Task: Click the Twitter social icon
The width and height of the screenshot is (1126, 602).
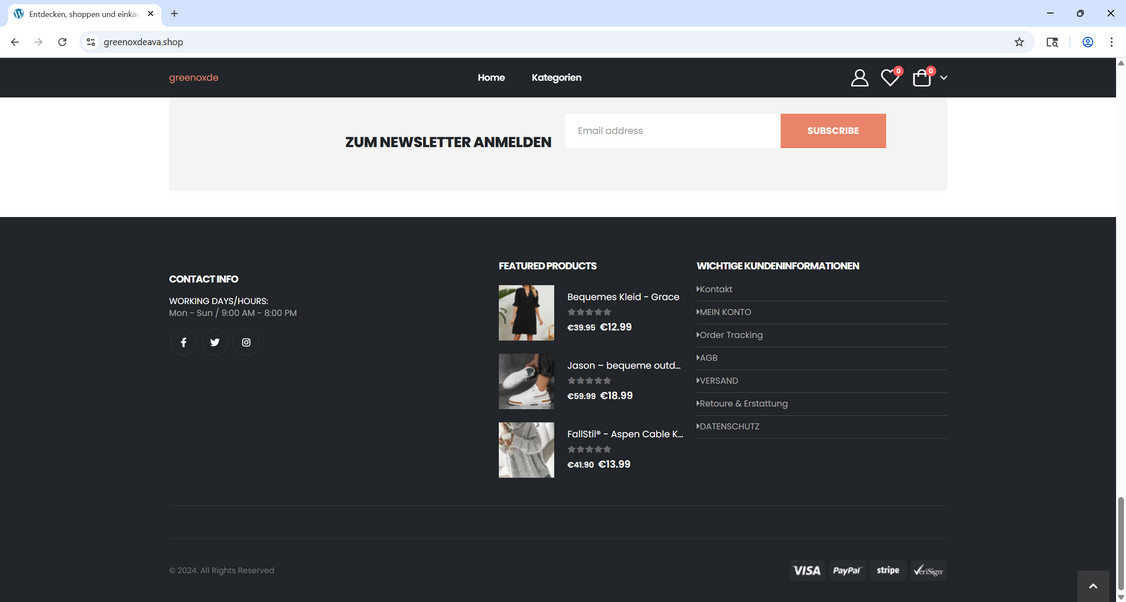Action: pyautogui.click(x=214, y=342)
